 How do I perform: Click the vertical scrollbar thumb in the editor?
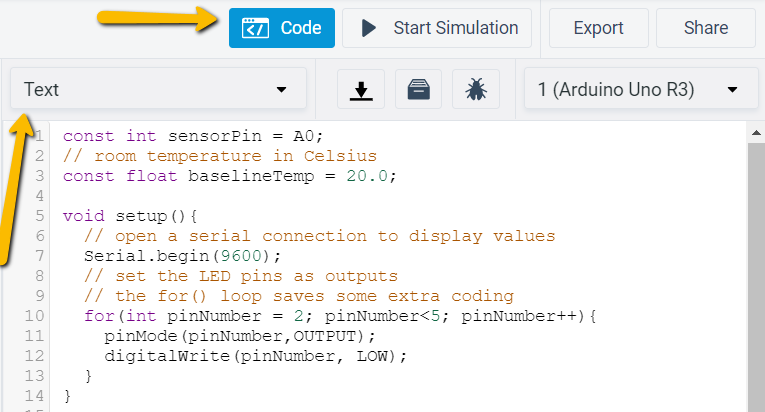tap(755, 270)
